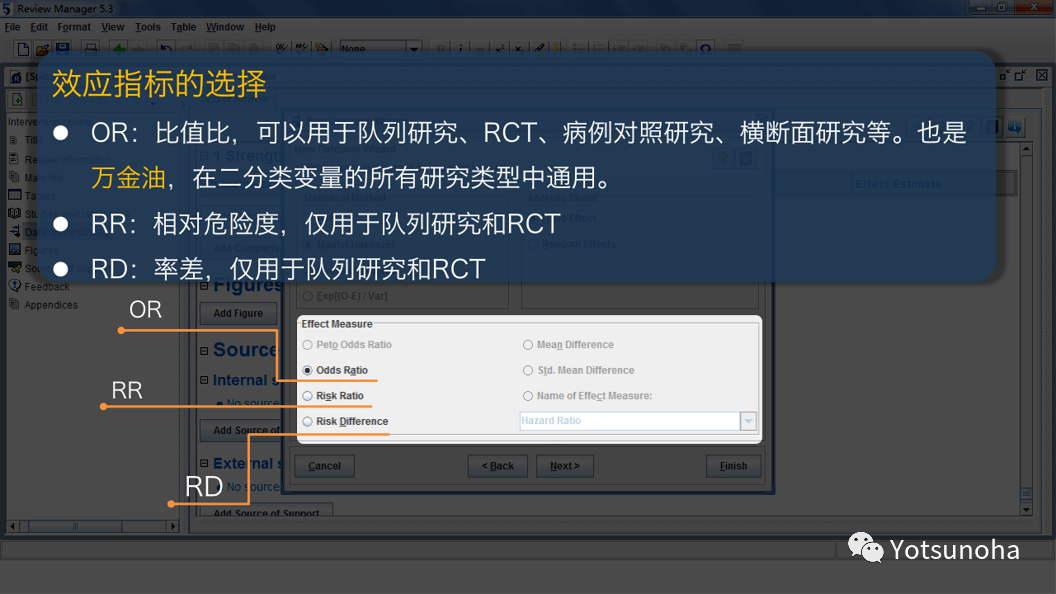Expand the Hazard Ratio dropdown list

tap(748, 421)
